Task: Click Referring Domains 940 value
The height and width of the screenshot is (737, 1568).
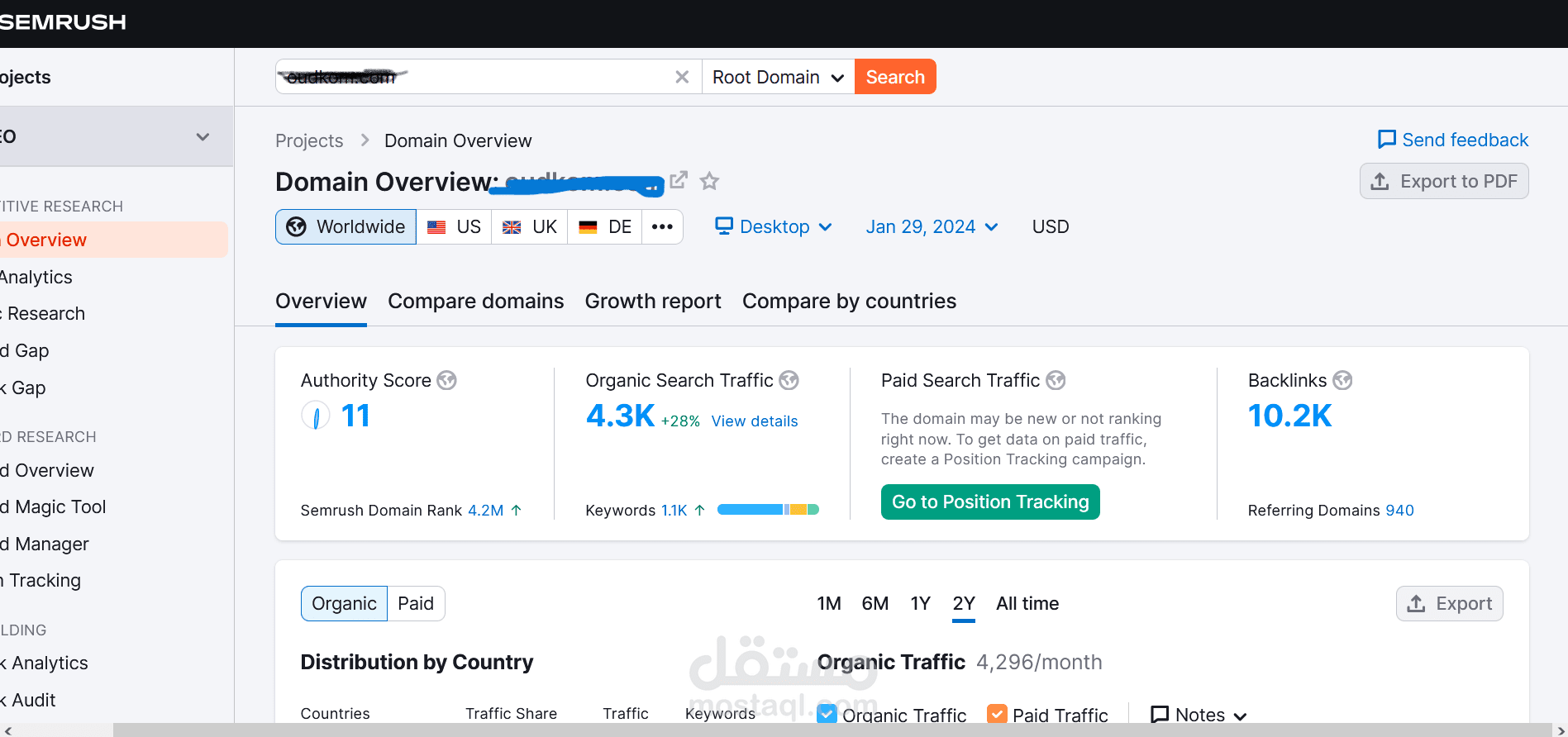Action: tap(1399, 511)
